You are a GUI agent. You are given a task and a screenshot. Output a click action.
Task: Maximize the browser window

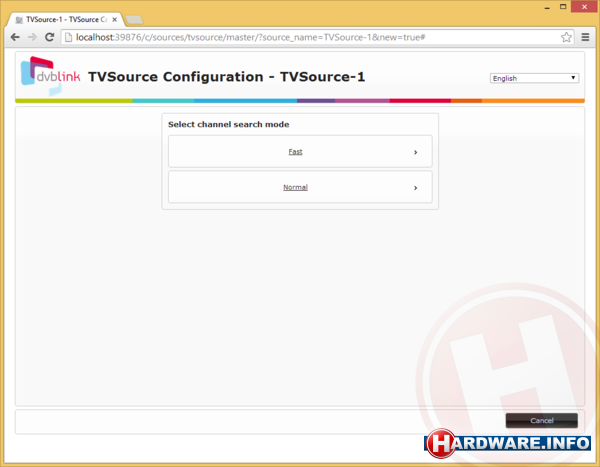(x=563, y=7)
